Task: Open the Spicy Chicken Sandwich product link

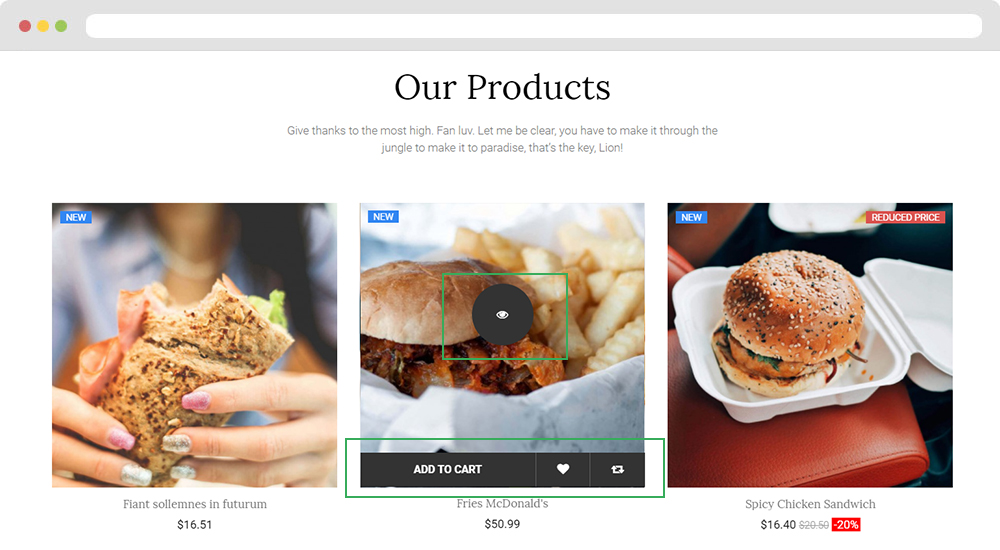Action: [810, 504]
